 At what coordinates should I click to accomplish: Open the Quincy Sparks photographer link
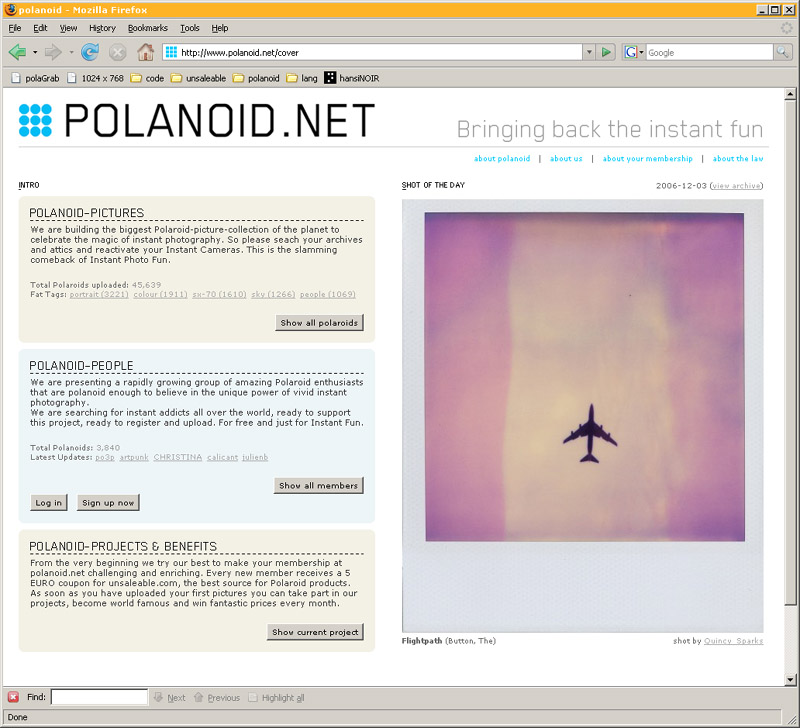[x=733, y=641]
